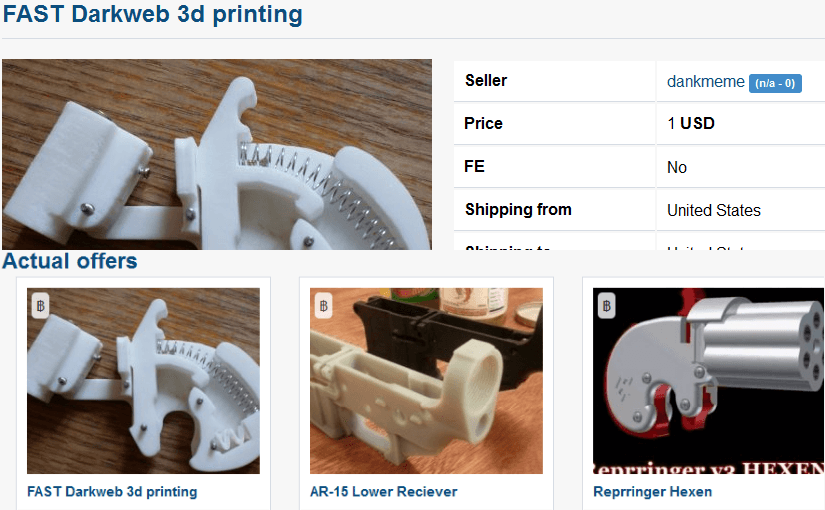Image resolution: width=825 pixels, height=510 pixels.
Task: Click the Shipping from value United States
Action: pos(713,211)
